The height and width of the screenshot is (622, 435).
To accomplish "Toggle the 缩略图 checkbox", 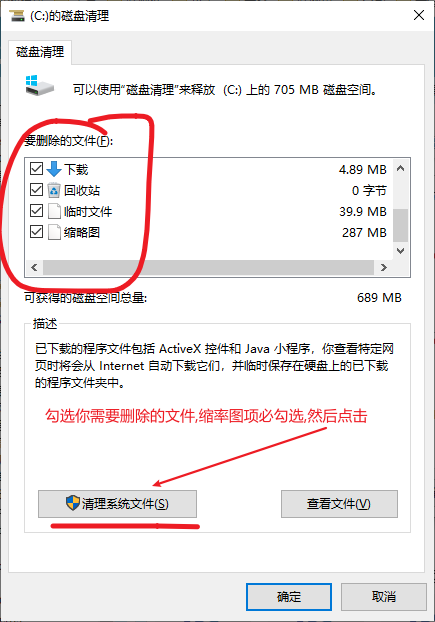I will (36, 232).
